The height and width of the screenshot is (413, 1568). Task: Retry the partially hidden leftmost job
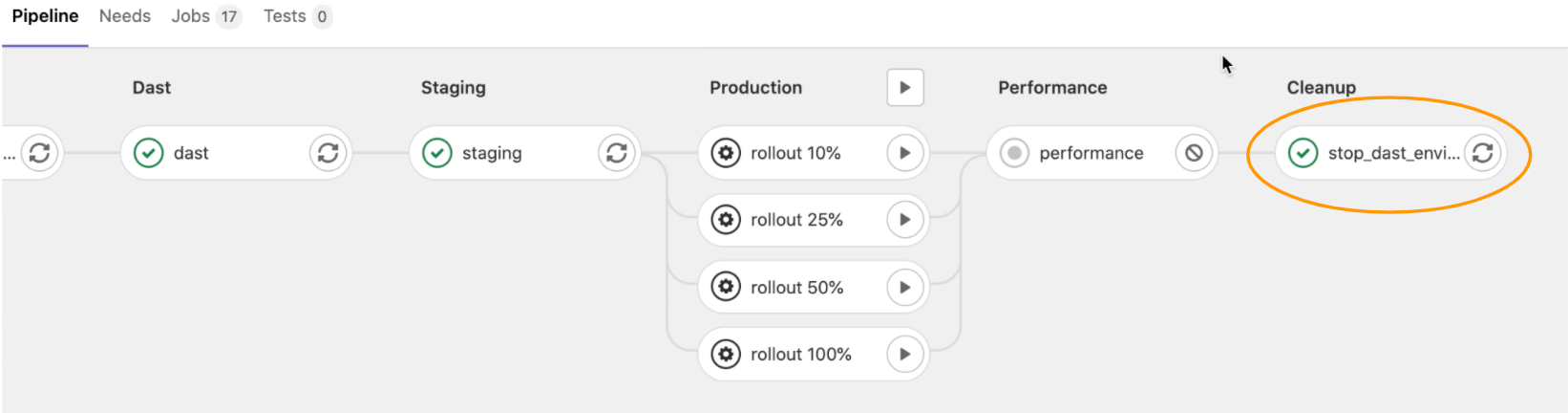[39, 153]
